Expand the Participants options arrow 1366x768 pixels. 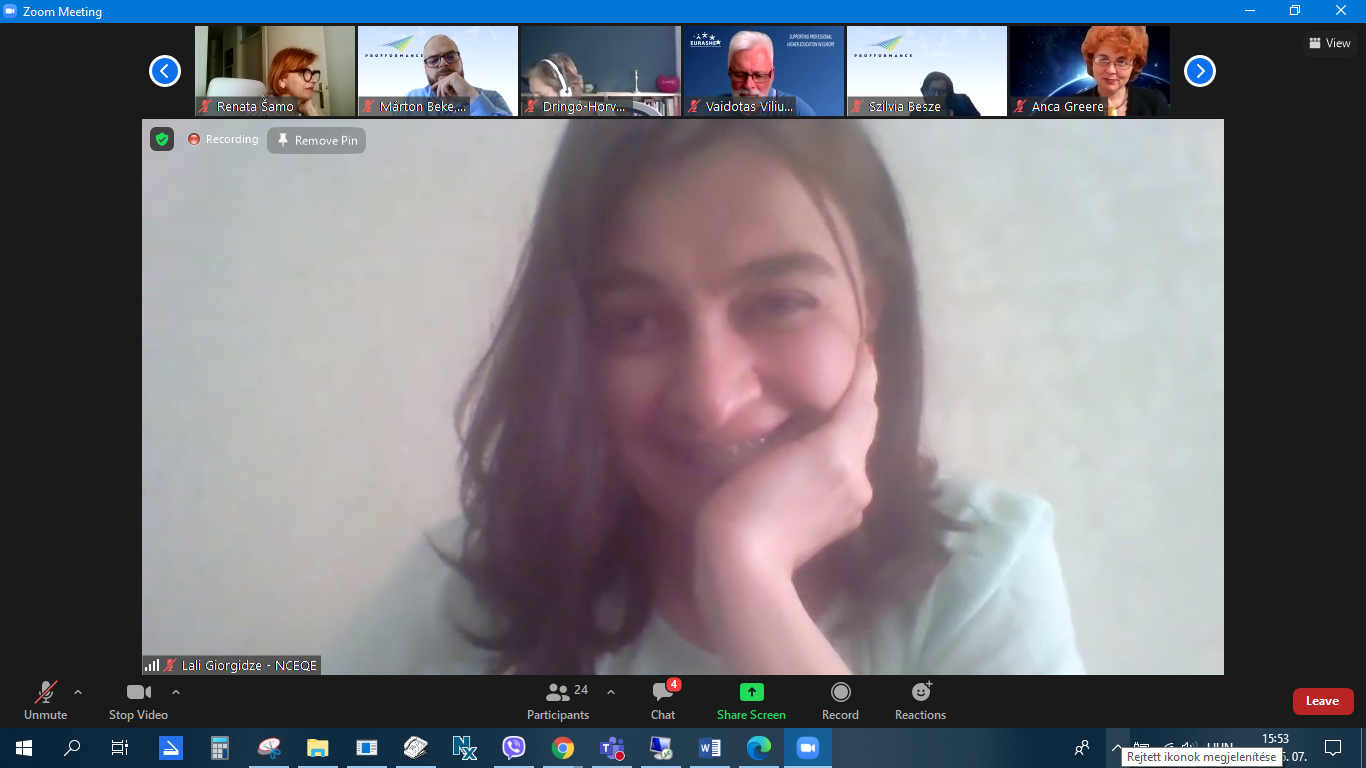(611, 692)
